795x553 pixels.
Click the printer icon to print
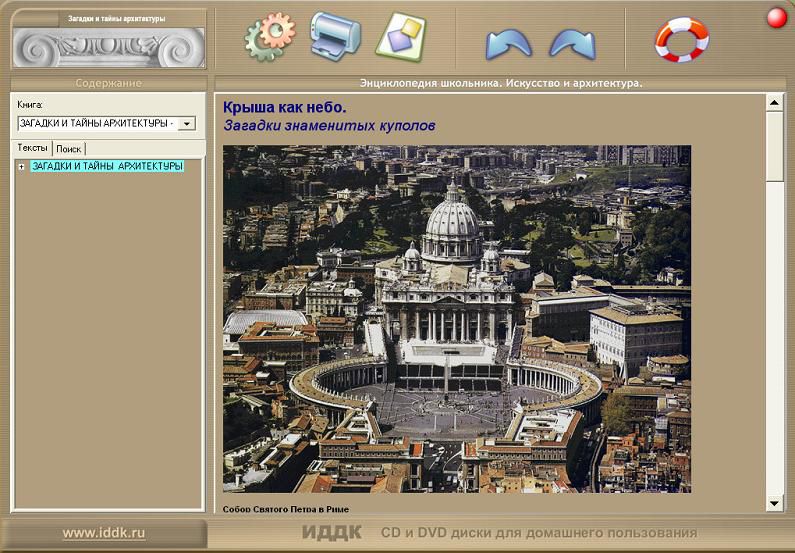tap(335, 36)
